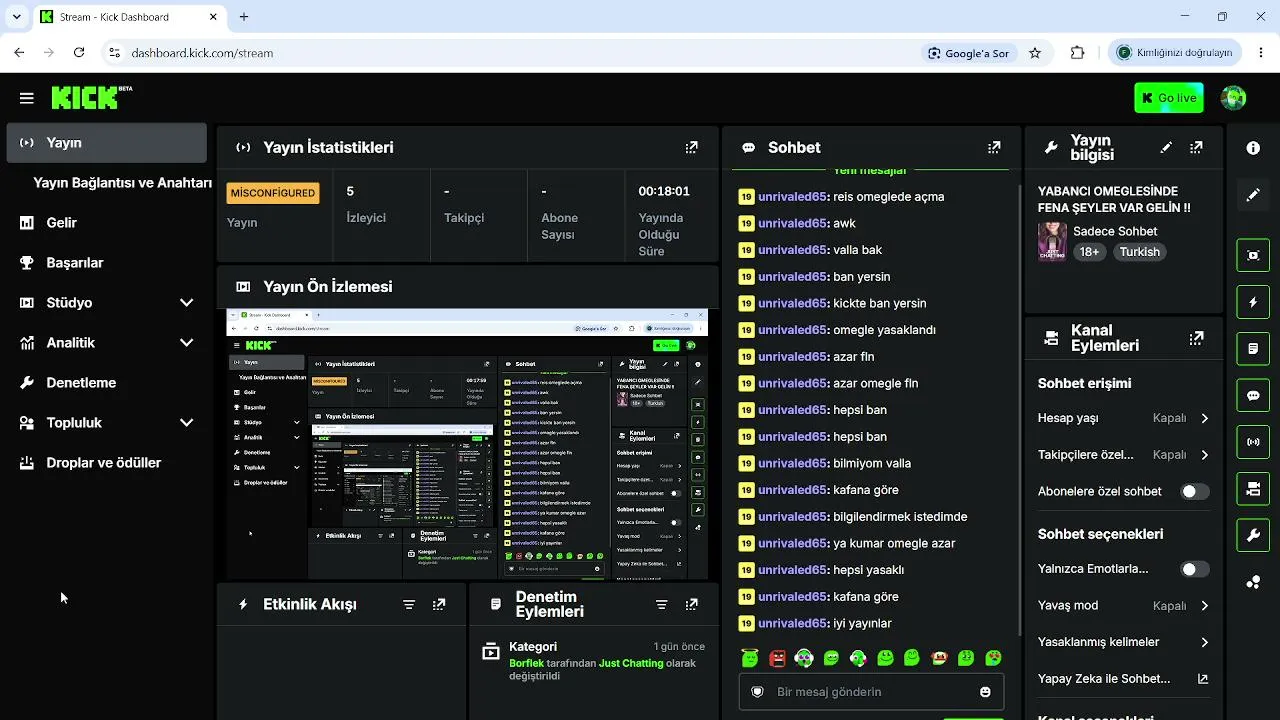
Task: Click the circles icon at right rail bottom
Action: click(x=1253, y=583)
